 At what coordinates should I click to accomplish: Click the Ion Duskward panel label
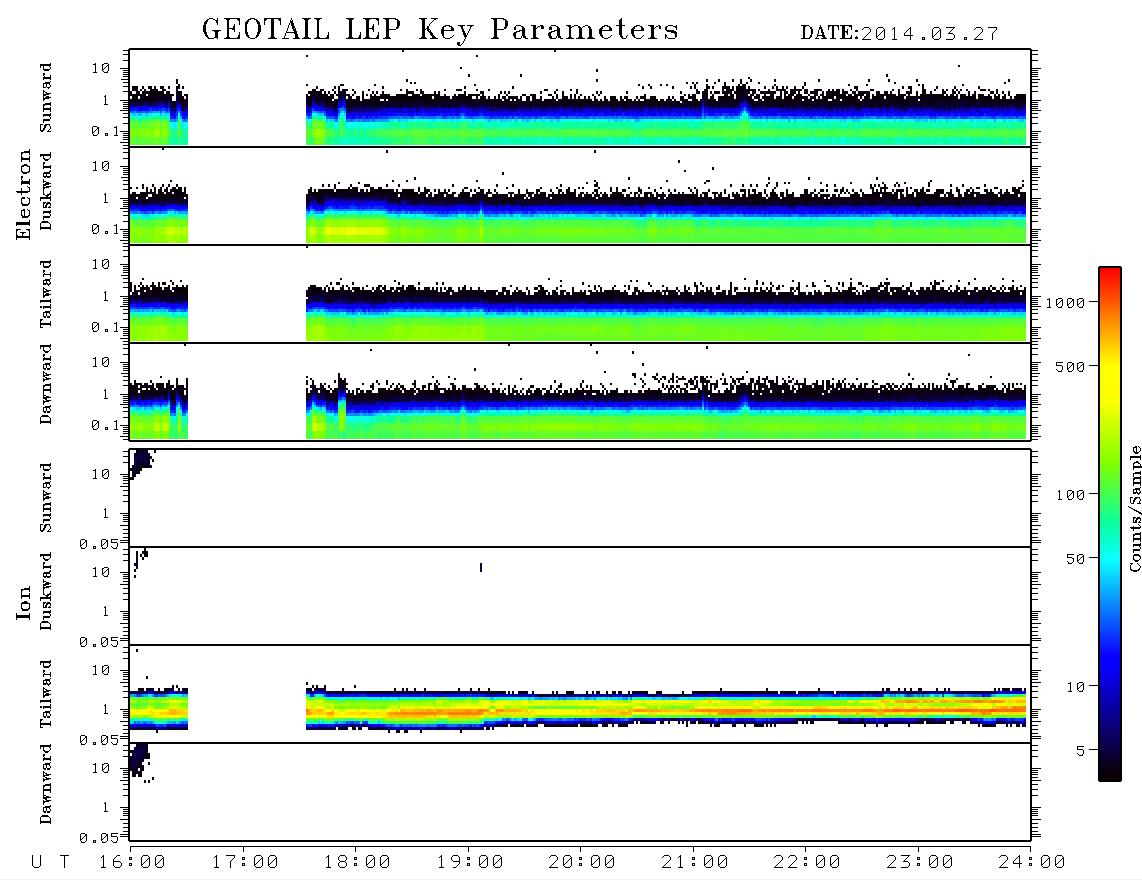46,591
